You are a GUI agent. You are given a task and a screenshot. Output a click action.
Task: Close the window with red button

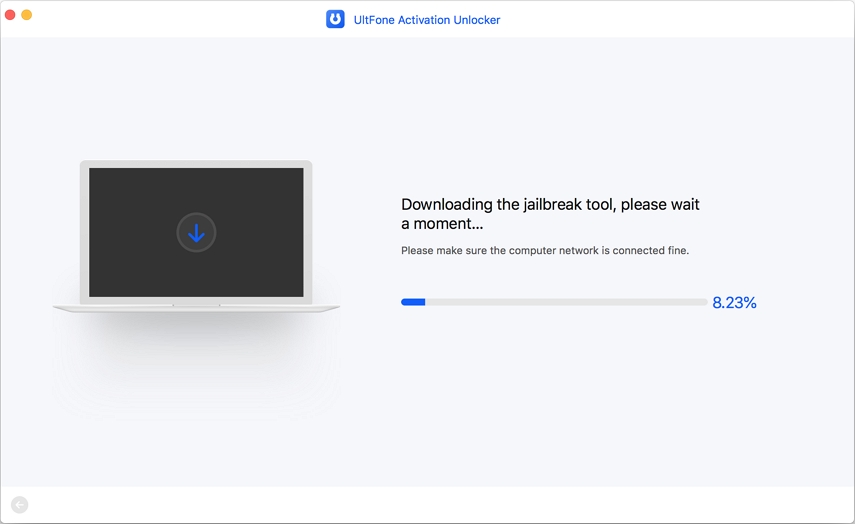pos(10,15)
